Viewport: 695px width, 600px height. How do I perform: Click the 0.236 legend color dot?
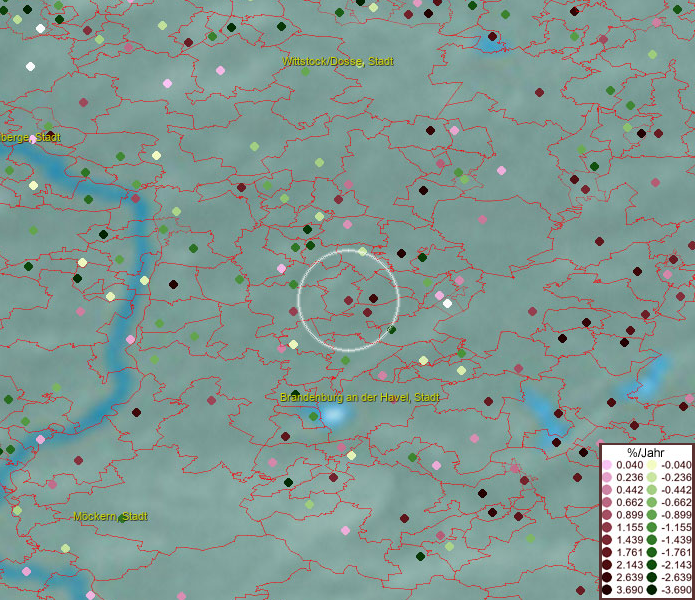(607, 478)
